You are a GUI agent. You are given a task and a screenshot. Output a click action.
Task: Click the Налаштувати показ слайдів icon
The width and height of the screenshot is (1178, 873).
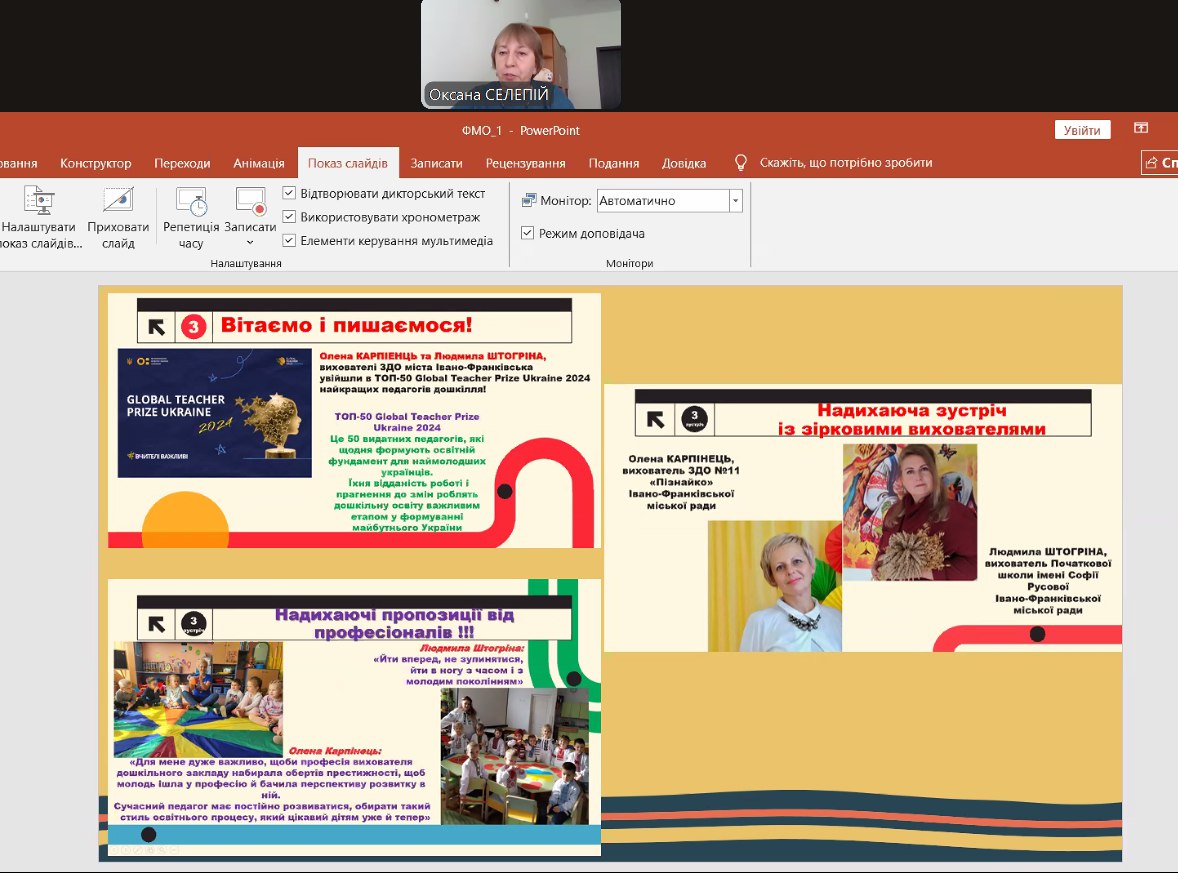(38, 201)
